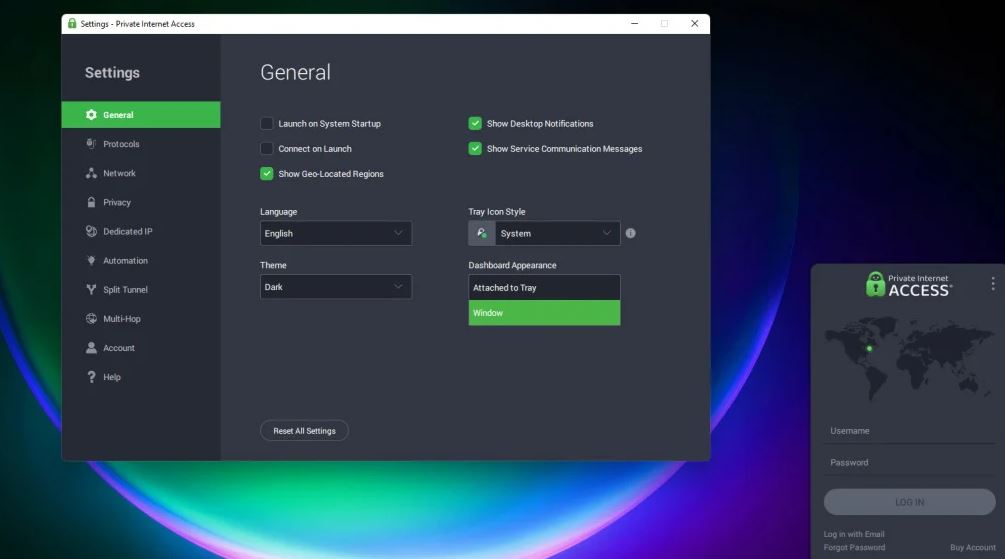Click Forgot Password link

click(x=854, y=547)
